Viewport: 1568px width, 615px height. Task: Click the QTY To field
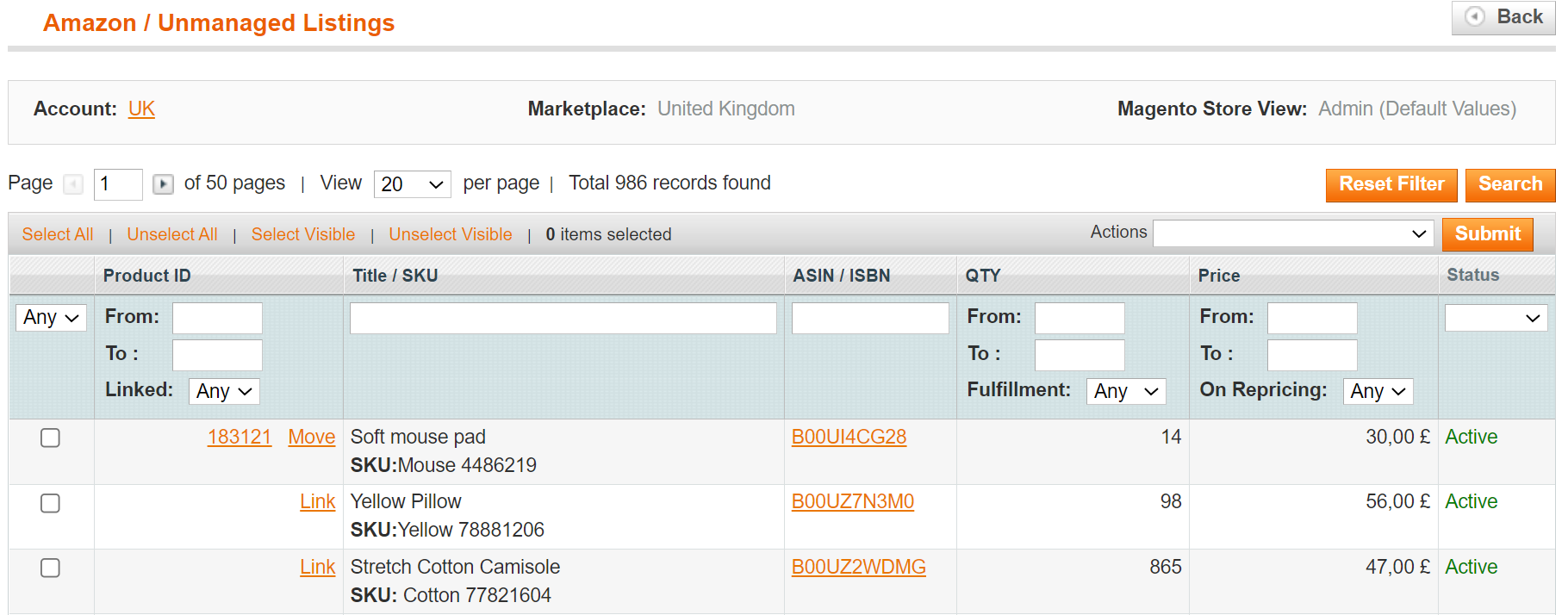(1080, 355)
